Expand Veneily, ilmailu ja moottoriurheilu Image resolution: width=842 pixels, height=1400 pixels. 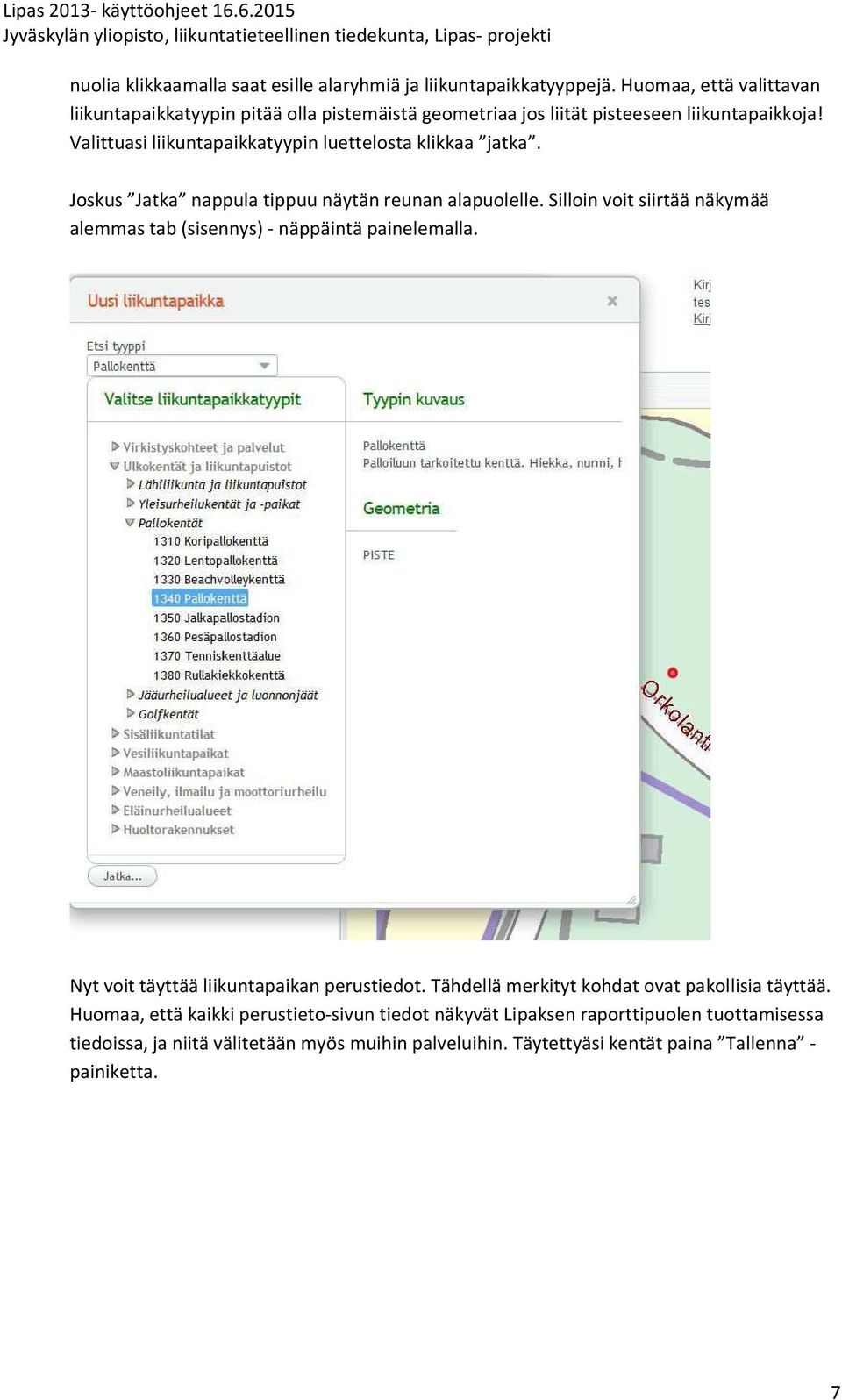point(116,791)
